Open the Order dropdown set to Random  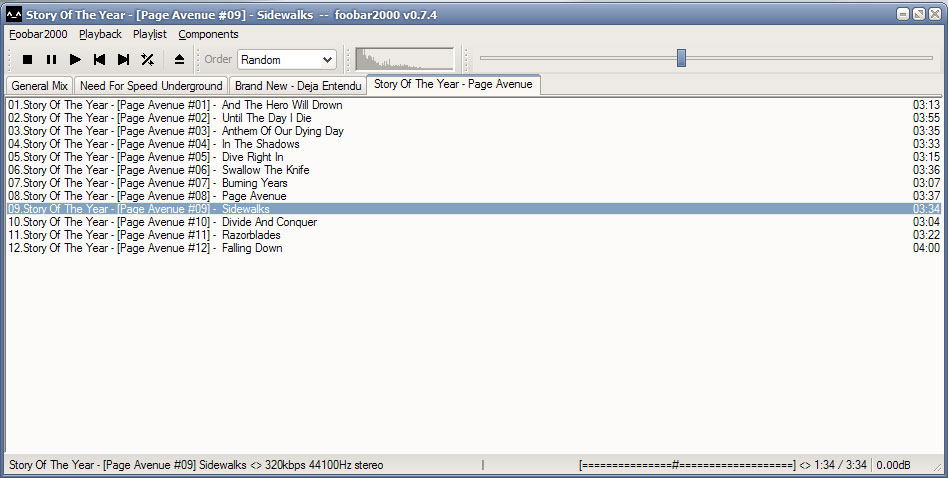click(x=287, y=60)
